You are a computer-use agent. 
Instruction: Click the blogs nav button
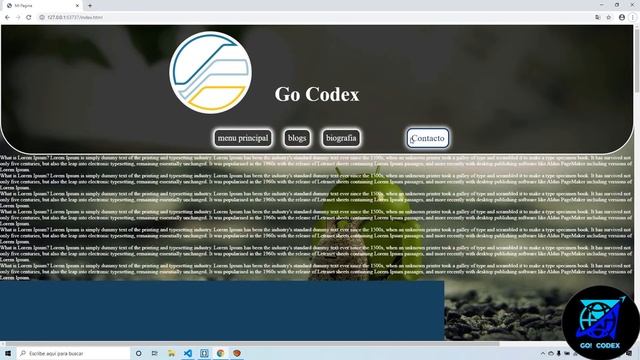297,138
